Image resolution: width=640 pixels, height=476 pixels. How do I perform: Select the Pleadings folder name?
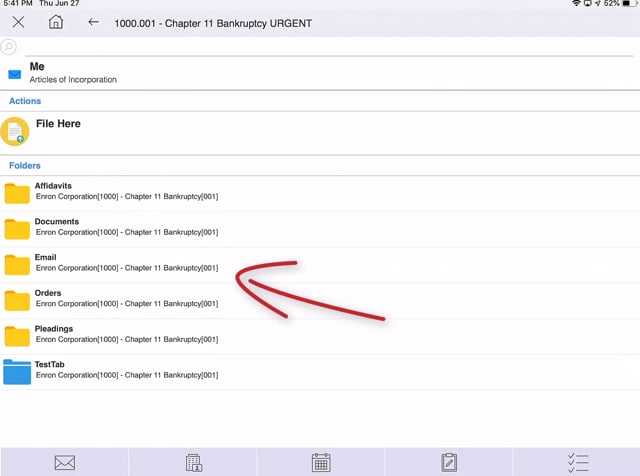[x=54, y=329]
